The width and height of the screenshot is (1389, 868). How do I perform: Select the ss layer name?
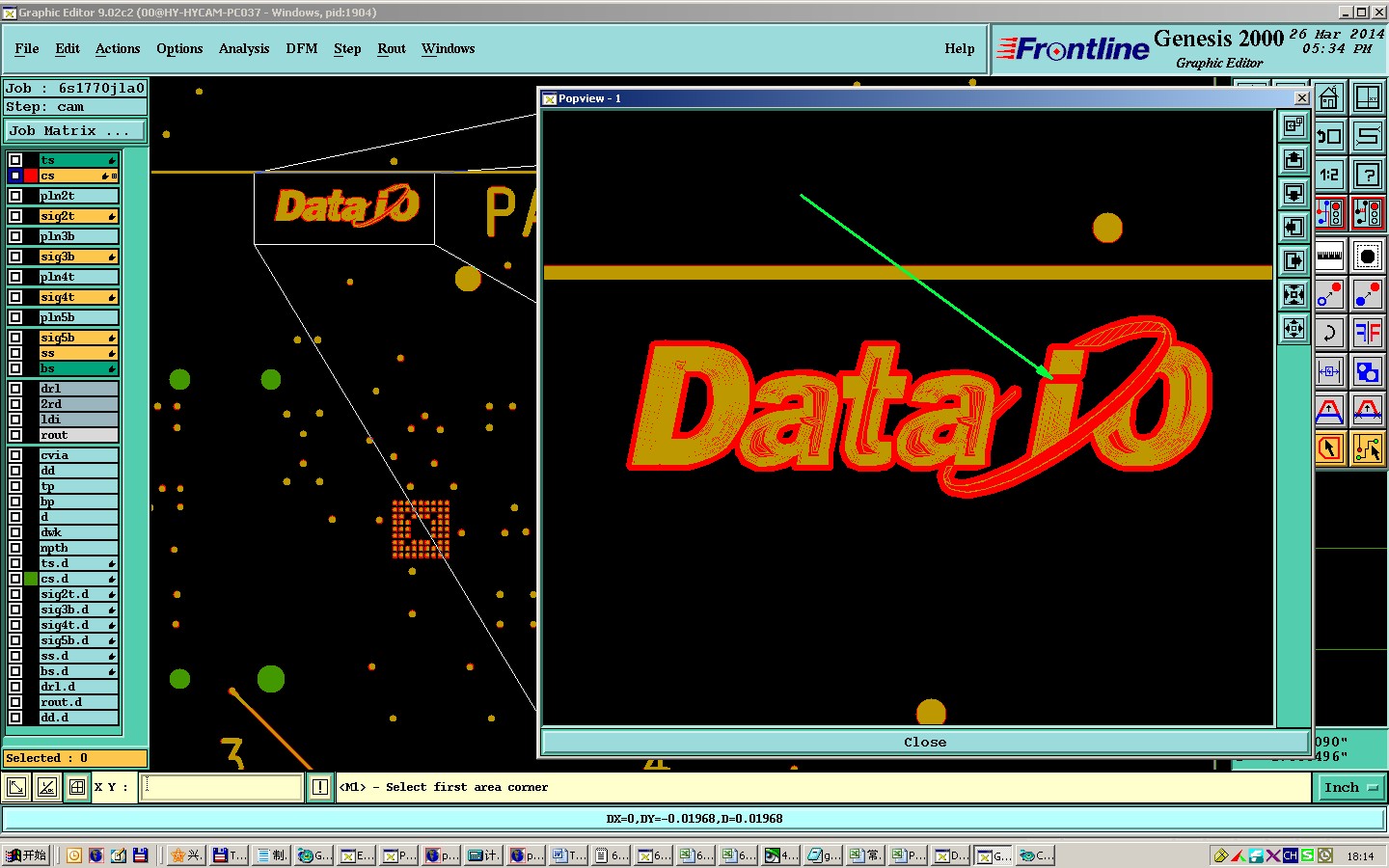pyautogui.click(x=78, y=353)
